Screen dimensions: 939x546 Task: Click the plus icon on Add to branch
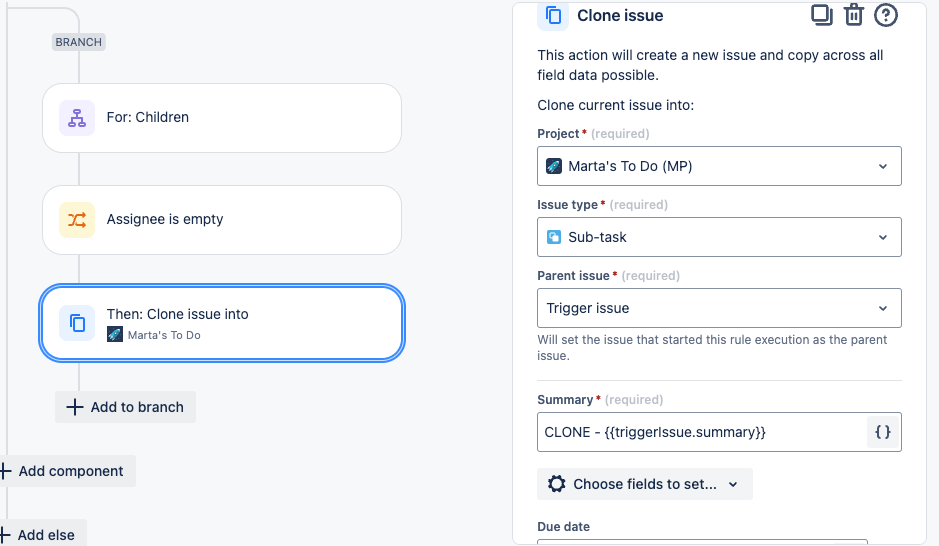(x=74, y=407)
